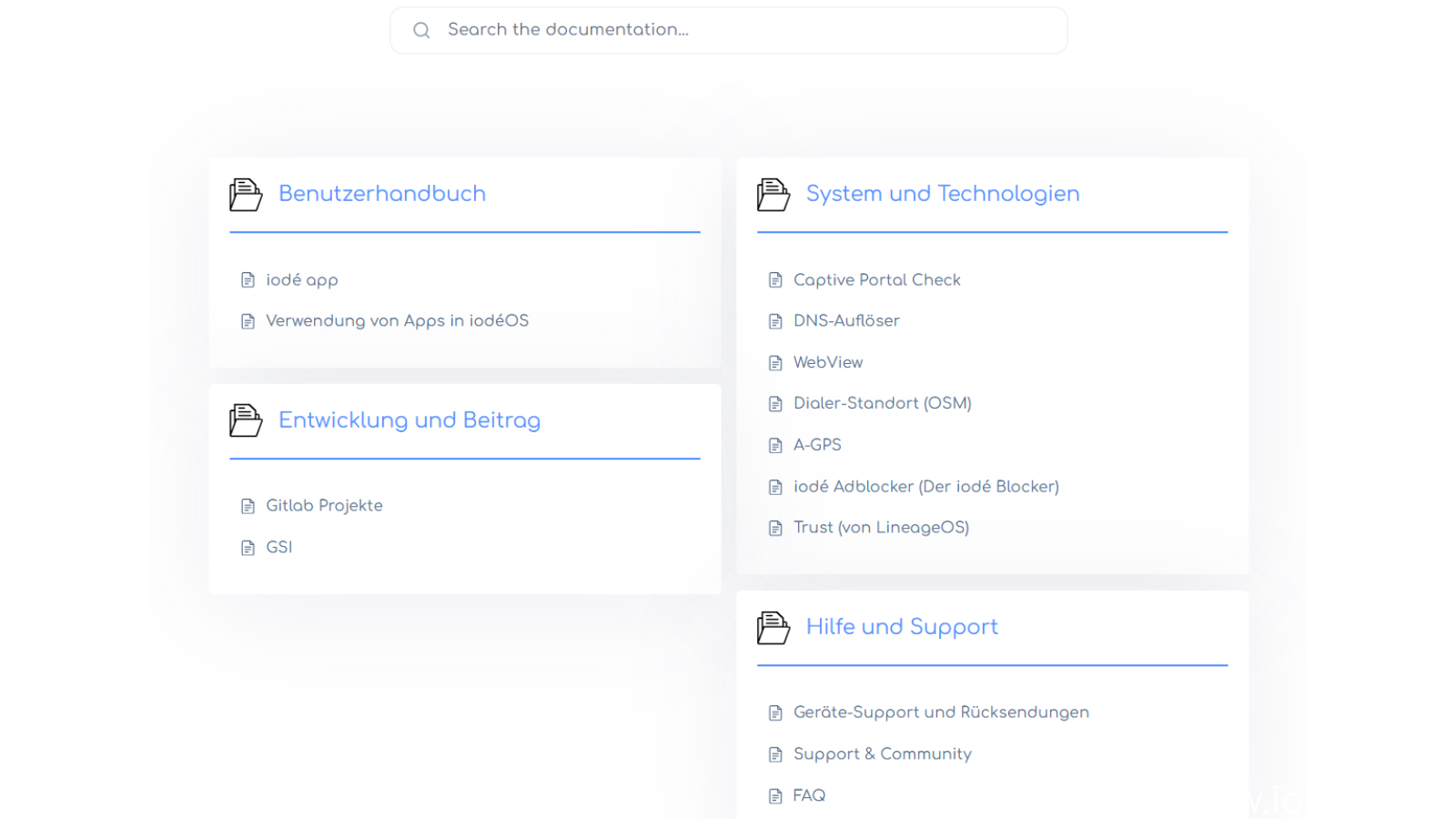Click document icon beside Geräte-Support und Rücksendungen
This screenshot has height=819, width=1456.
coord(775,713)
